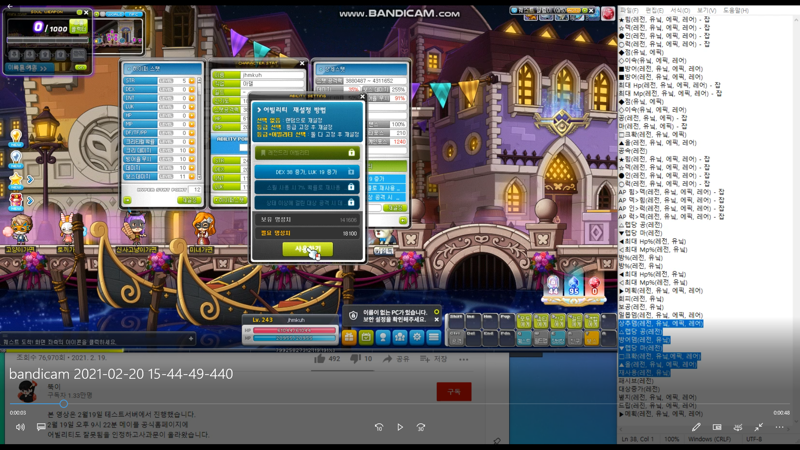Click red potion counter showing 0
800x450 pixels.
click(x=594, y=286)
